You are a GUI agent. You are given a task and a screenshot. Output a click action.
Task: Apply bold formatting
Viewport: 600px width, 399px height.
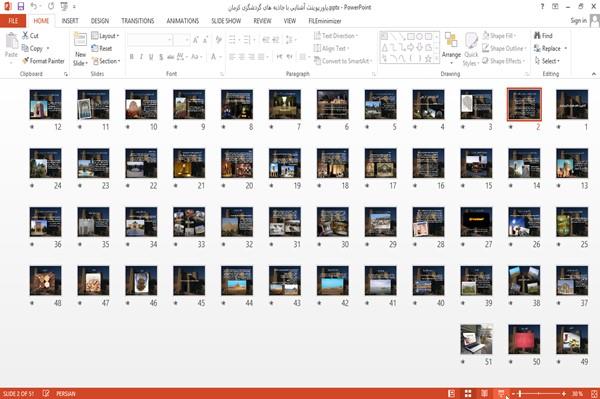click(x=131, y=57)
